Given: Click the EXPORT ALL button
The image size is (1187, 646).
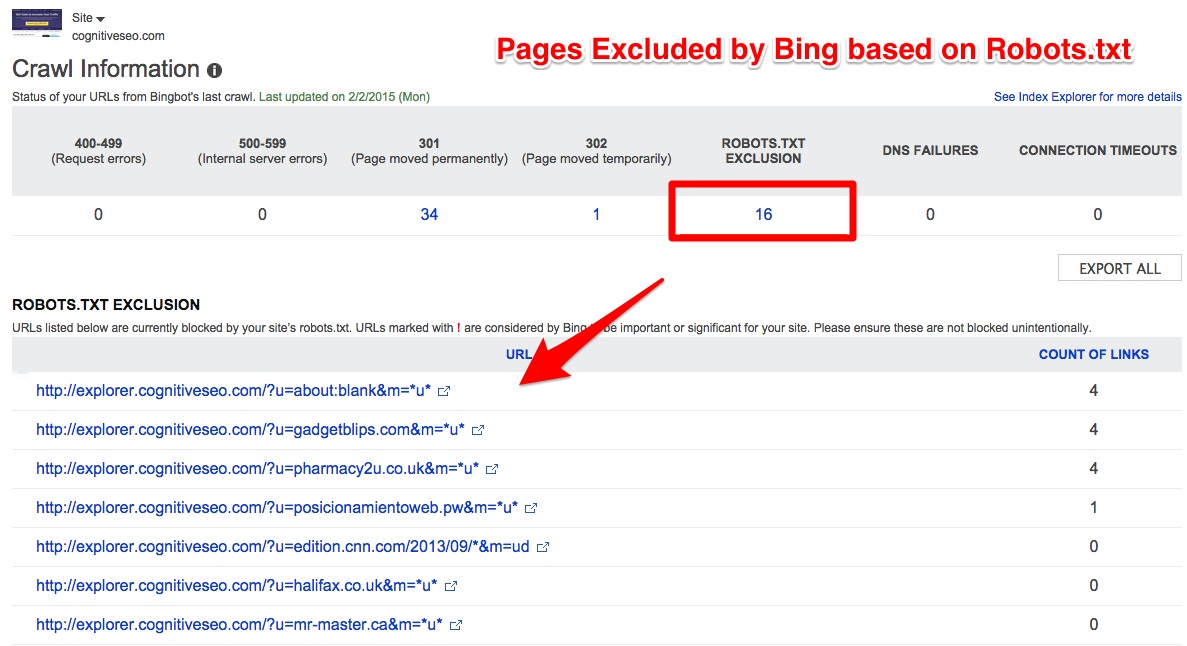Looking at the screenshot, I should coord(1120,269).
